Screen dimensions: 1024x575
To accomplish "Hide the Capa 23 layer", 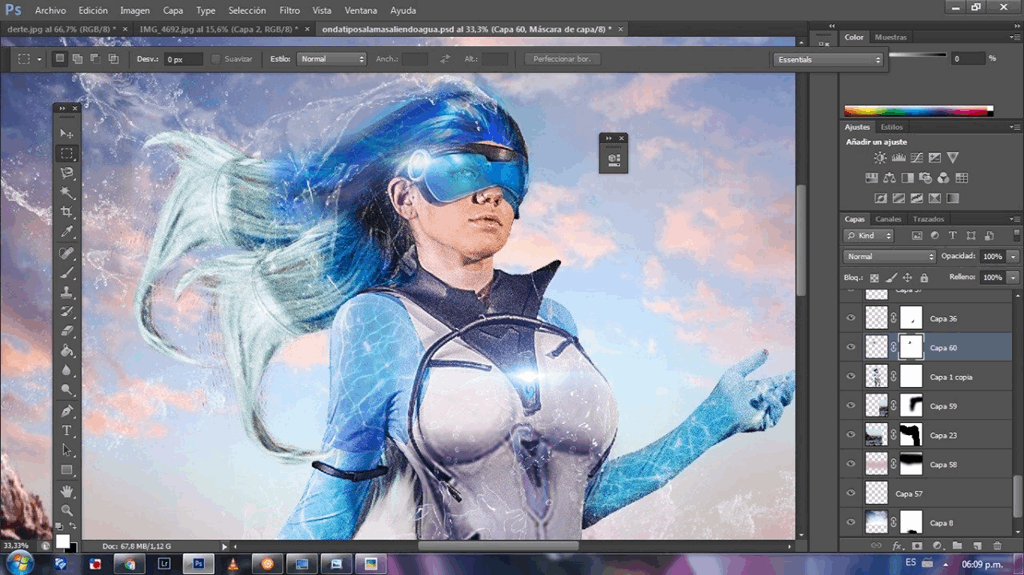I will click(851, 435).
